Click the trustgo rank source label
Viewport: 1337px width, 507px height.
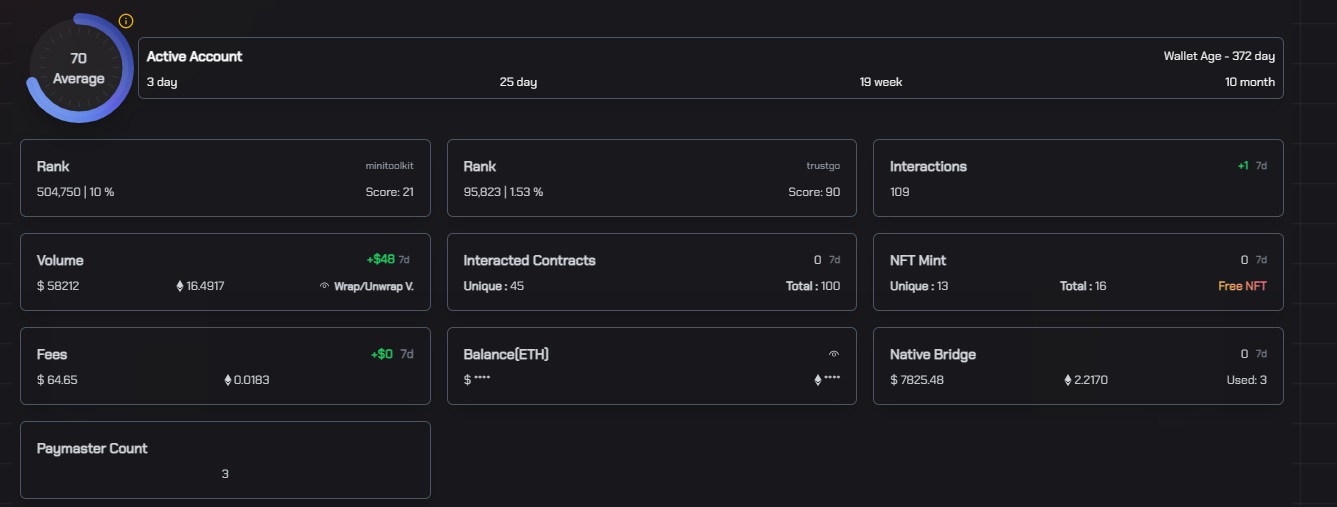(823, 166)
